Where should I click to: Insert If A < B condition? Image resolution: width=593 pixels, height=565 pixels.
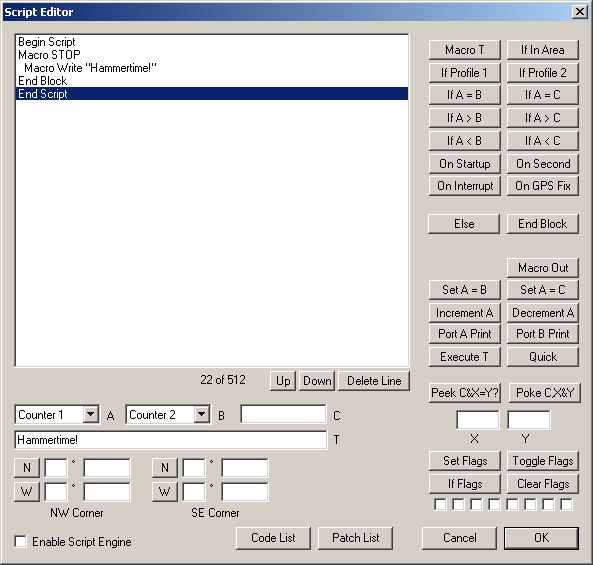(x=464, y=141)
